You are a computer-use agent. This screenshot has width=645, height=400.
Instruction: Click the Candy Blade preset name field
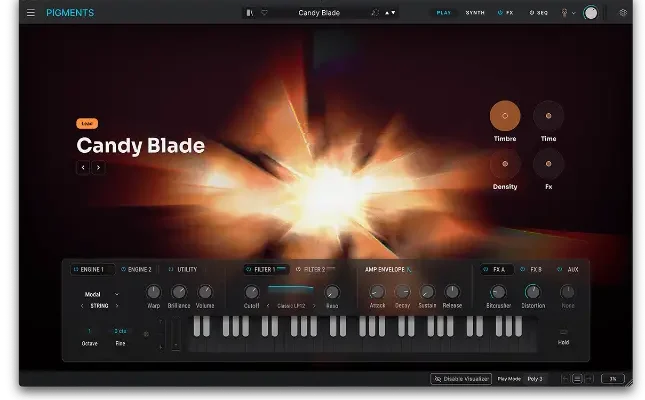(320, 13)
